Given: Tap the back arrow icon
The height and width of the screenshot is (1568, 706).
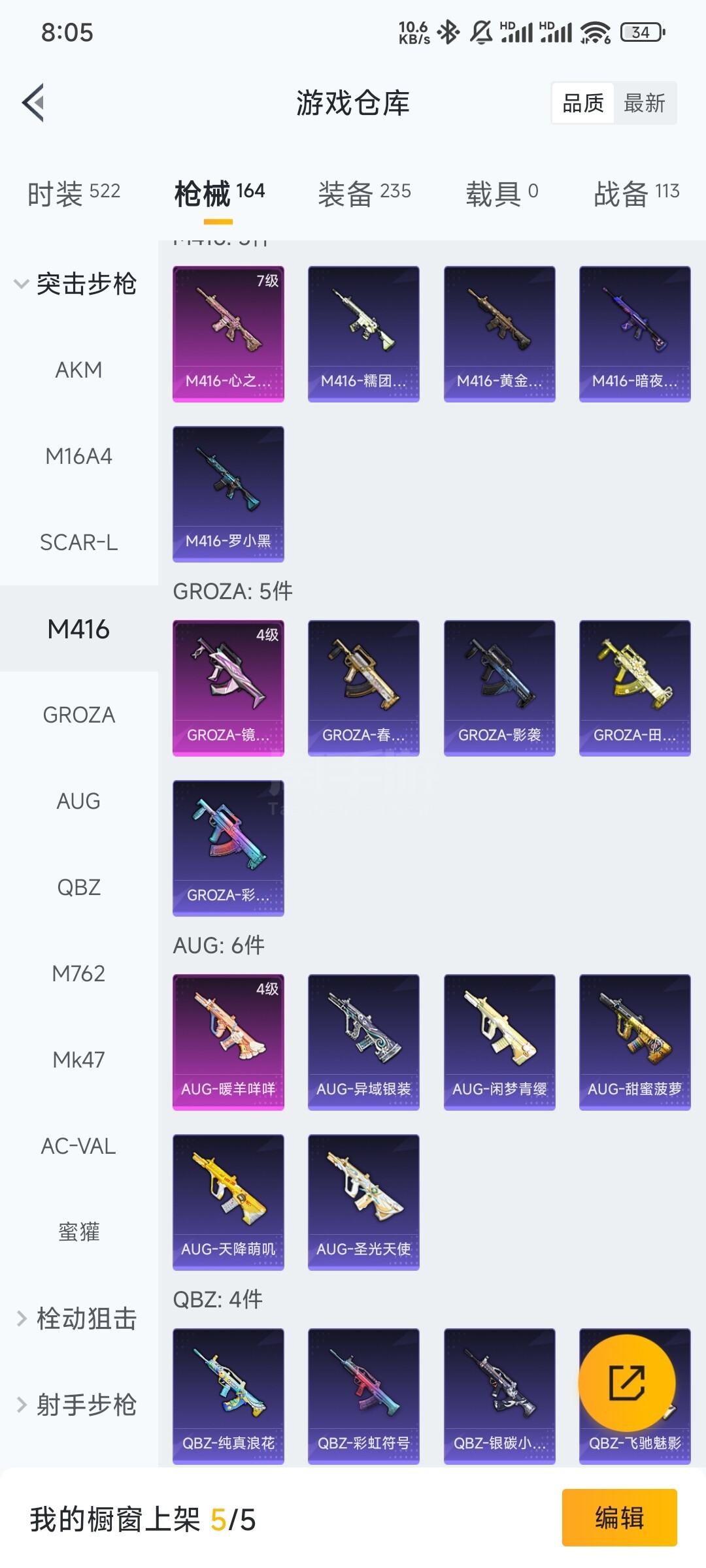Looking at the screenshot, I should point(33,103).
